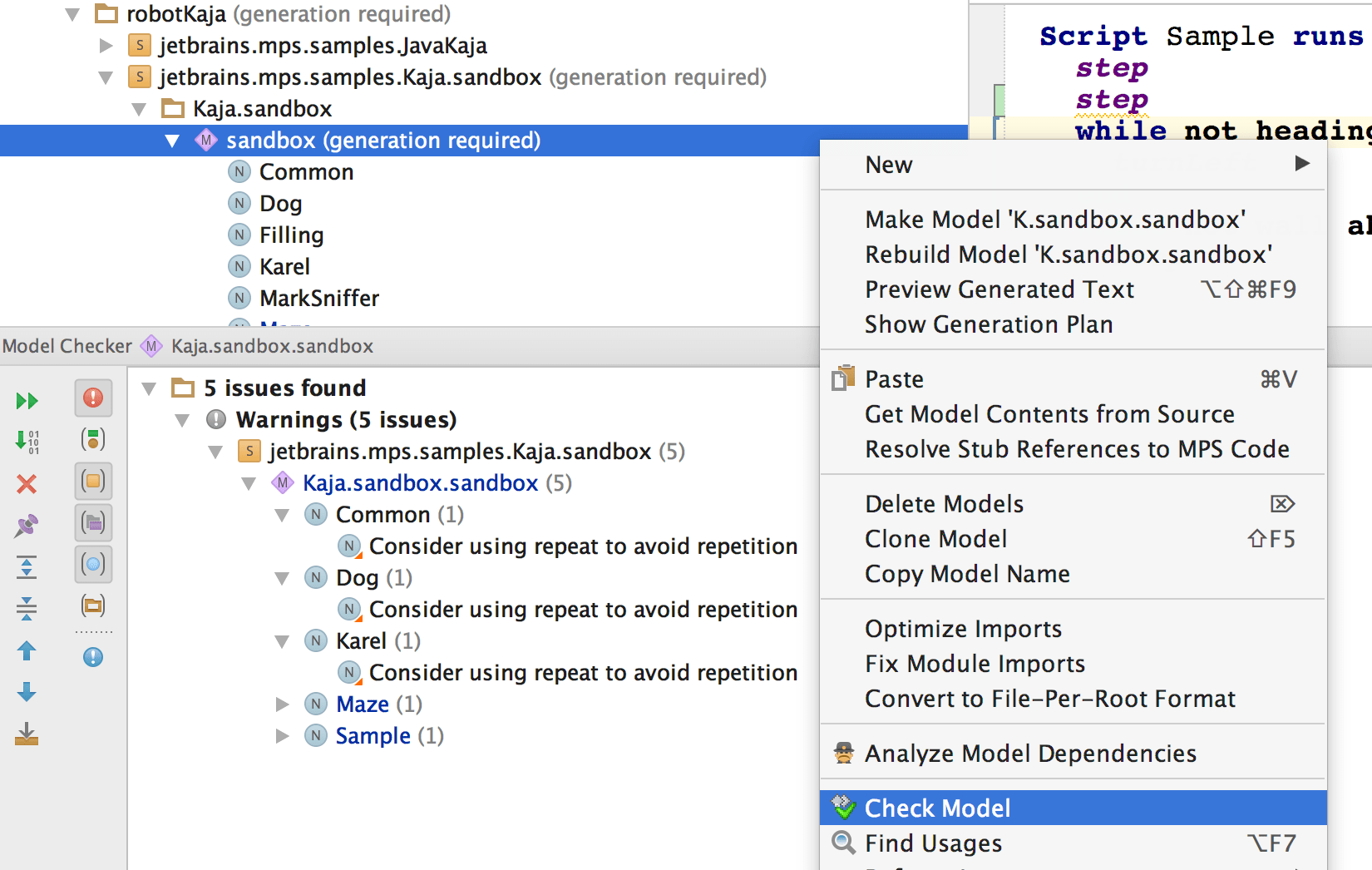Click the Expand All icon

(27, 567)
